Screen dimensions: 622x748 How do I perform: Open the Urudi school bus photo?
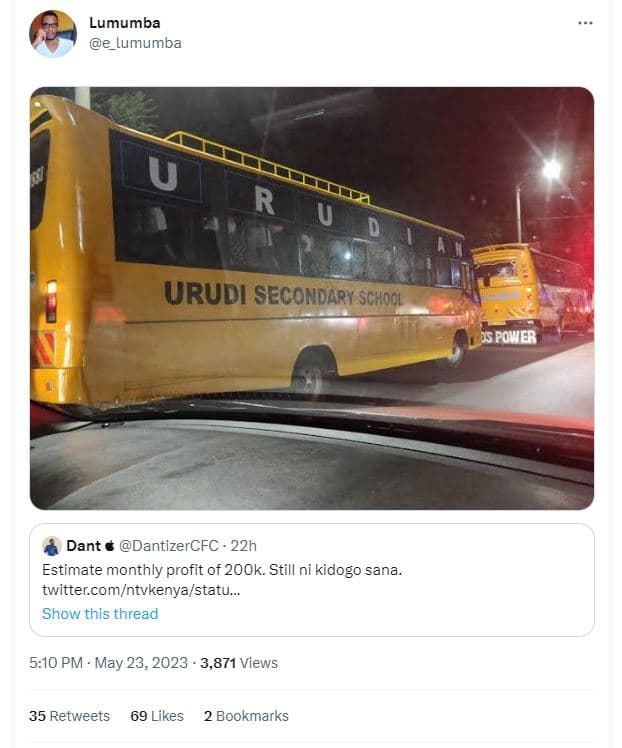[312, 298]
